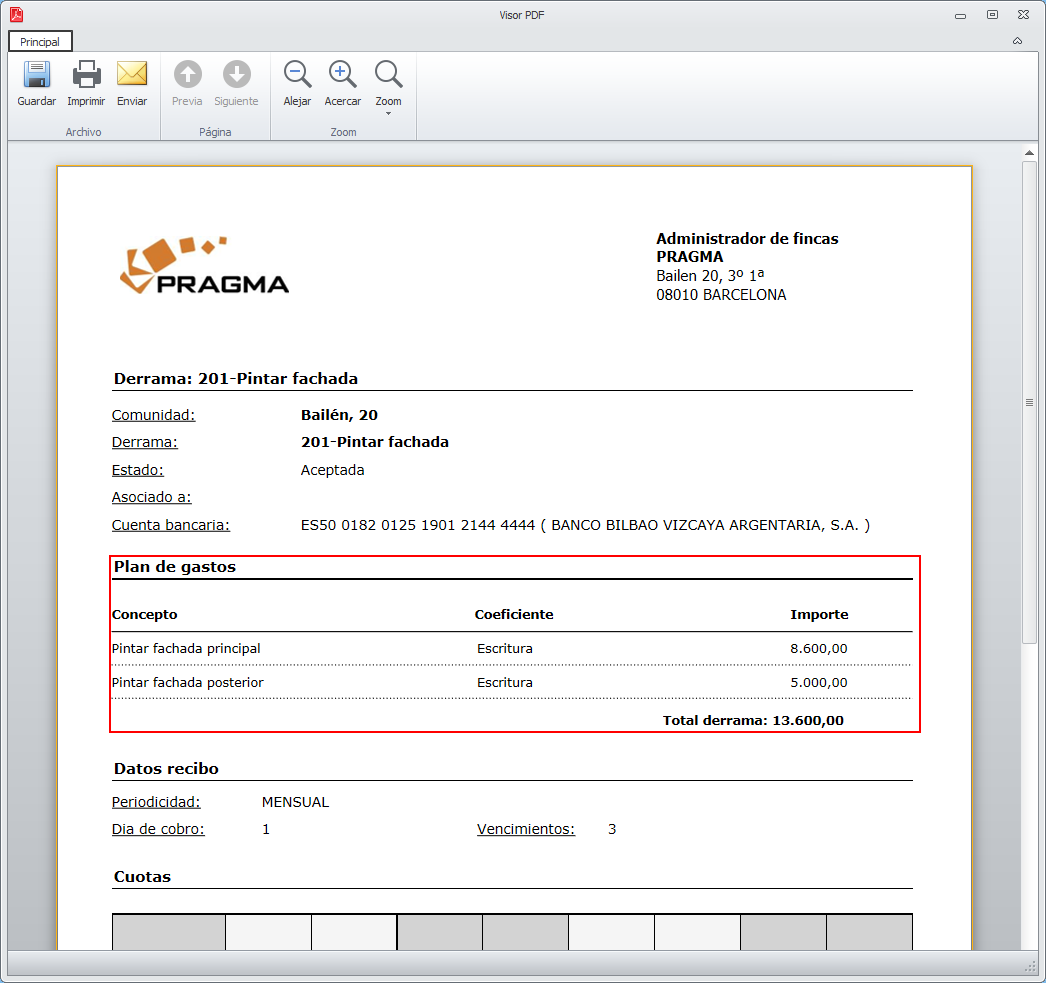Click the red PDF icon in title bar
This screenshot has height=983, width=1046.
[17, 15]
